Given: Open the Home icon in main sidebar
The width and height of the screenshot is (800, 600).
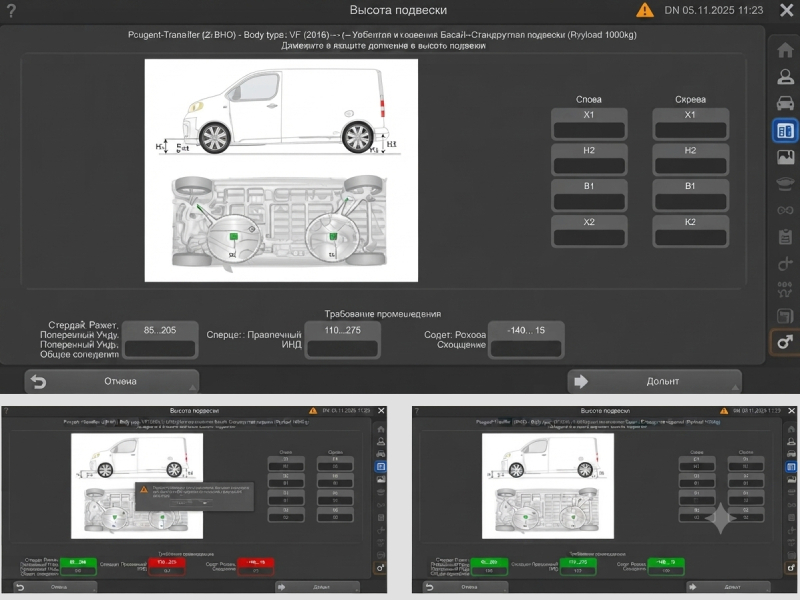Looking at the screenshot, I should point(785,50).
